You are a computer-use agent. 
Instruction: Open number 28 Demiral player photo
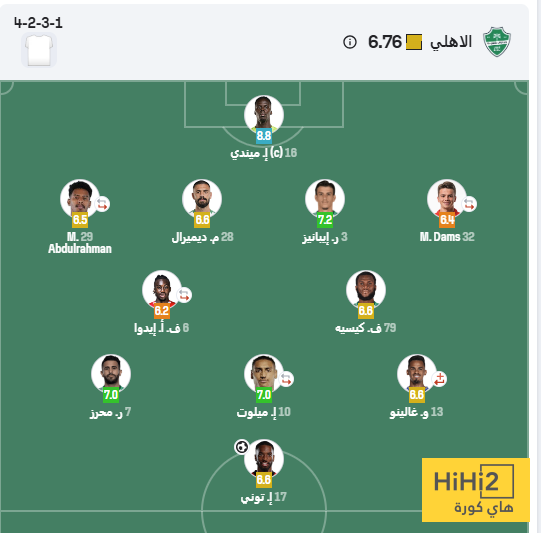[x=202, y=198]
